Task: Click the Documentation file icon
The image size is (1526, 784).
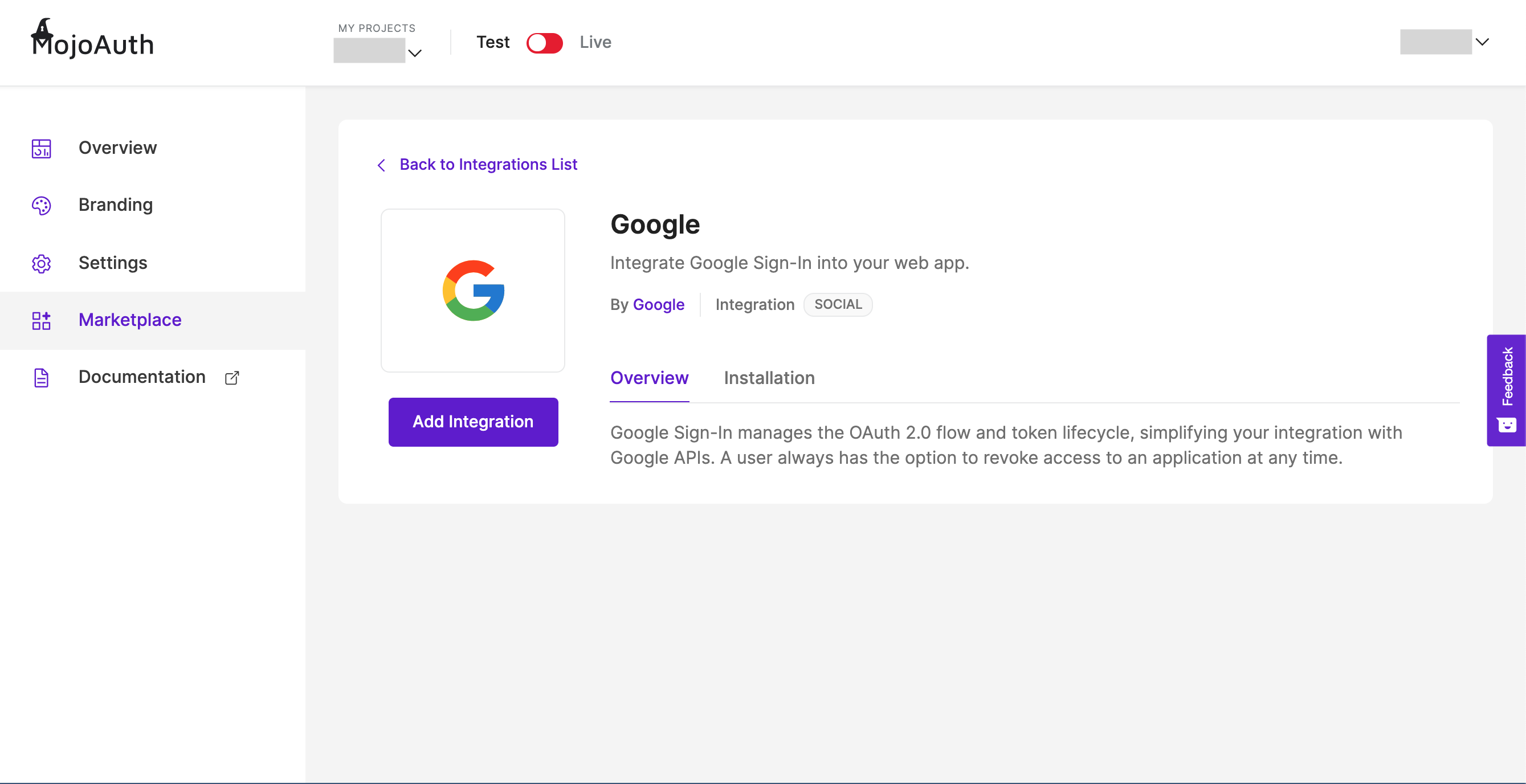Action: (41, 378)
